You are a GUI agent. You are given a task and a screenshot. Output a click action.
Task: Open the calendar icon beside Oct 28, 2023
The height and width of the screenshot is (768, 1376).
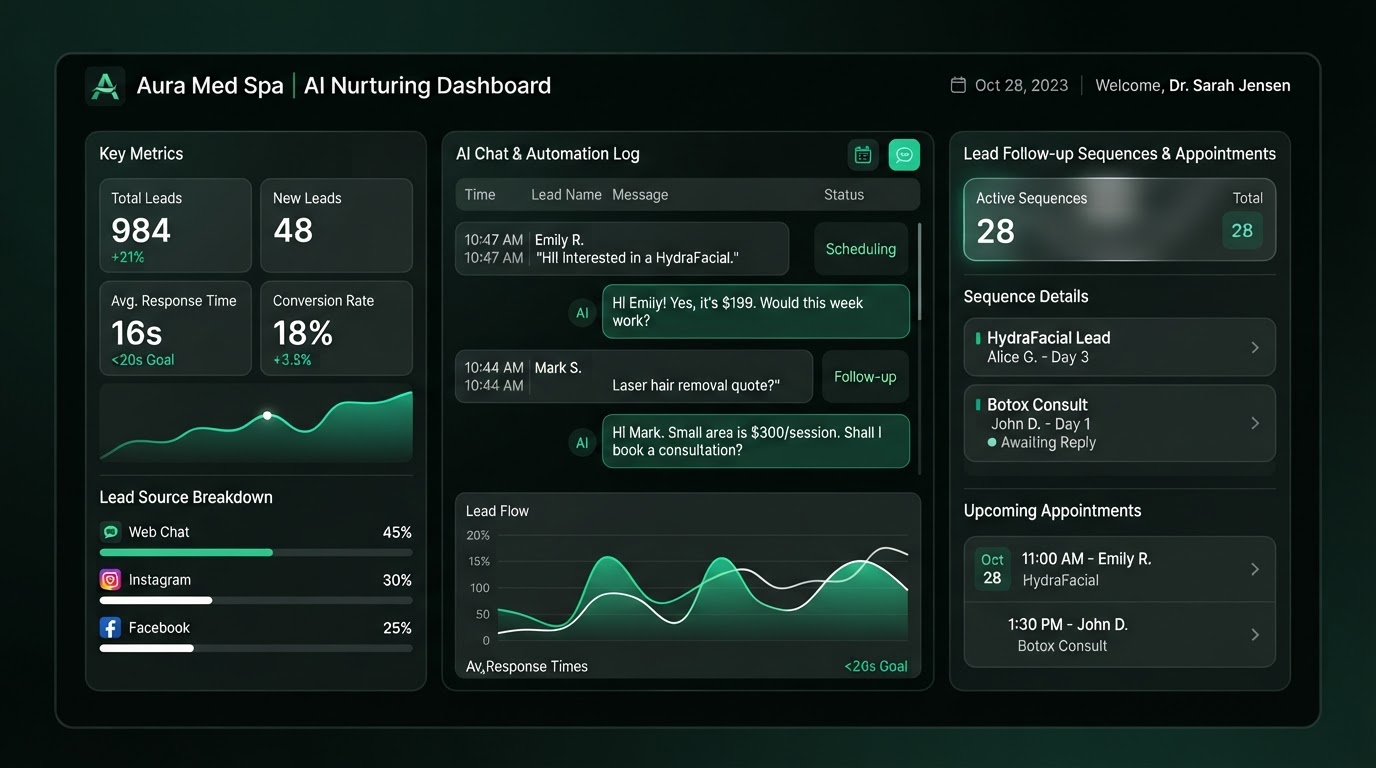point(958,85)
